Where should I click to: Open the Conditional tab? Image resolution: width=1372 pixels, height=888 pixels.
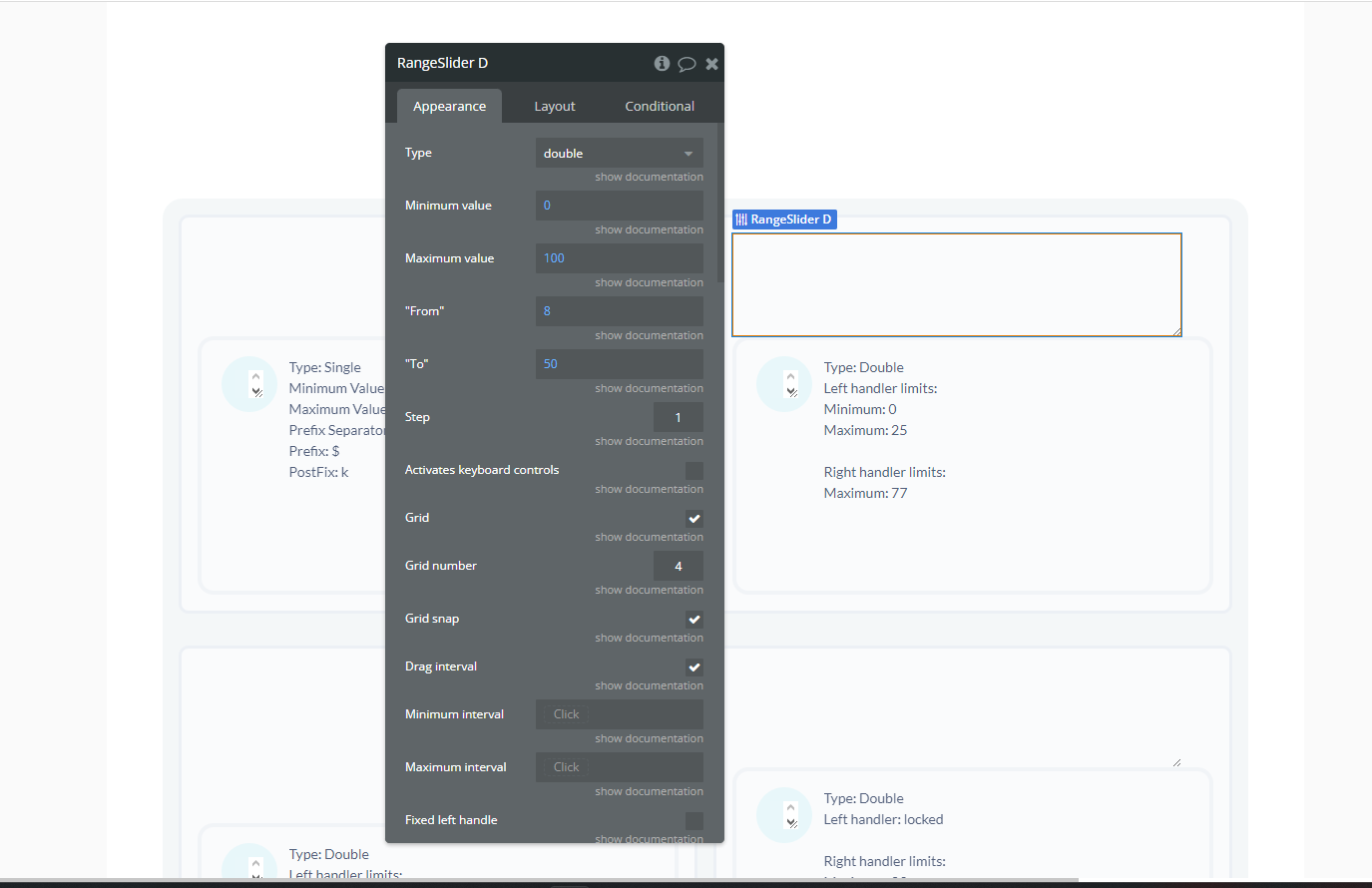(x=659, y=106)
